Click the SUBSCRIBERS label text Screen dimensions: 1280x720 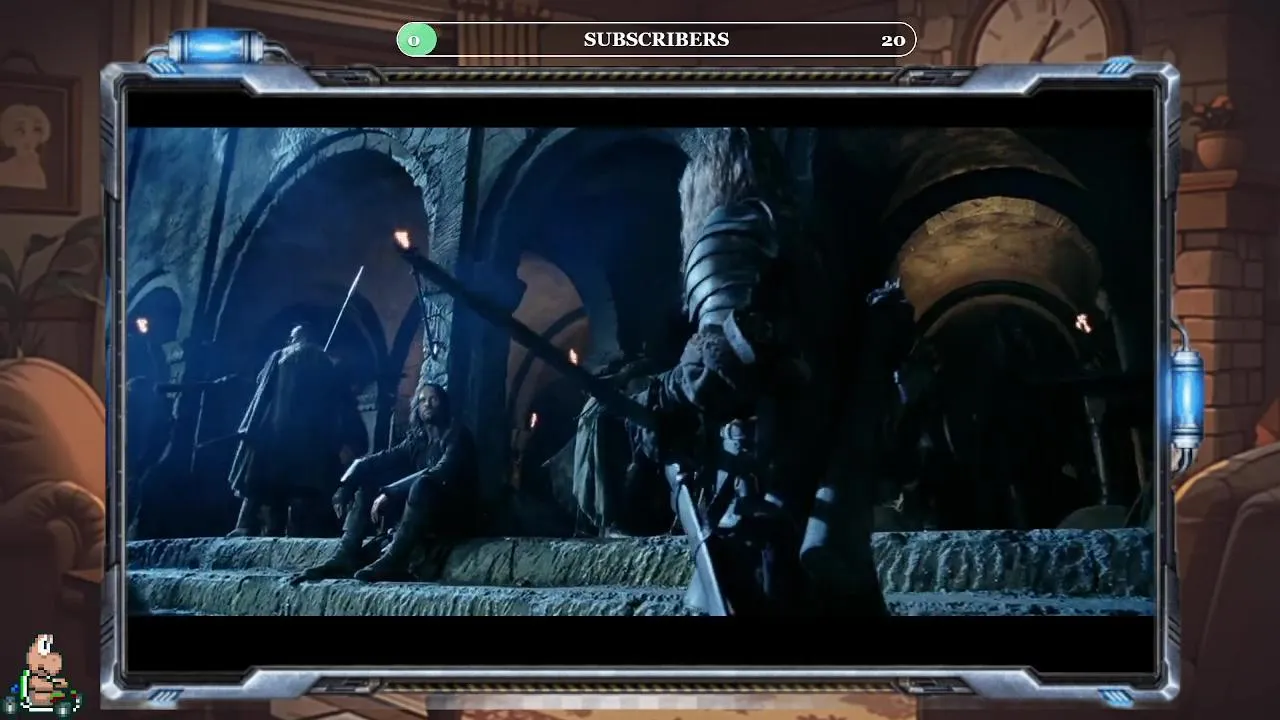point(656,40)
